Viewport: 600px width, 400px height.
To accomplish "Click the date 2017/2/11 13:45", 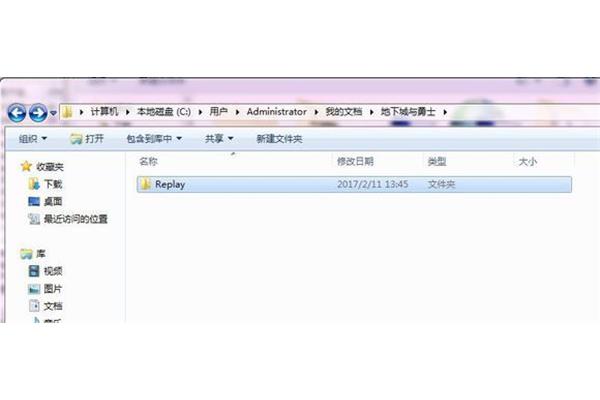I will [x=372, y=184].
